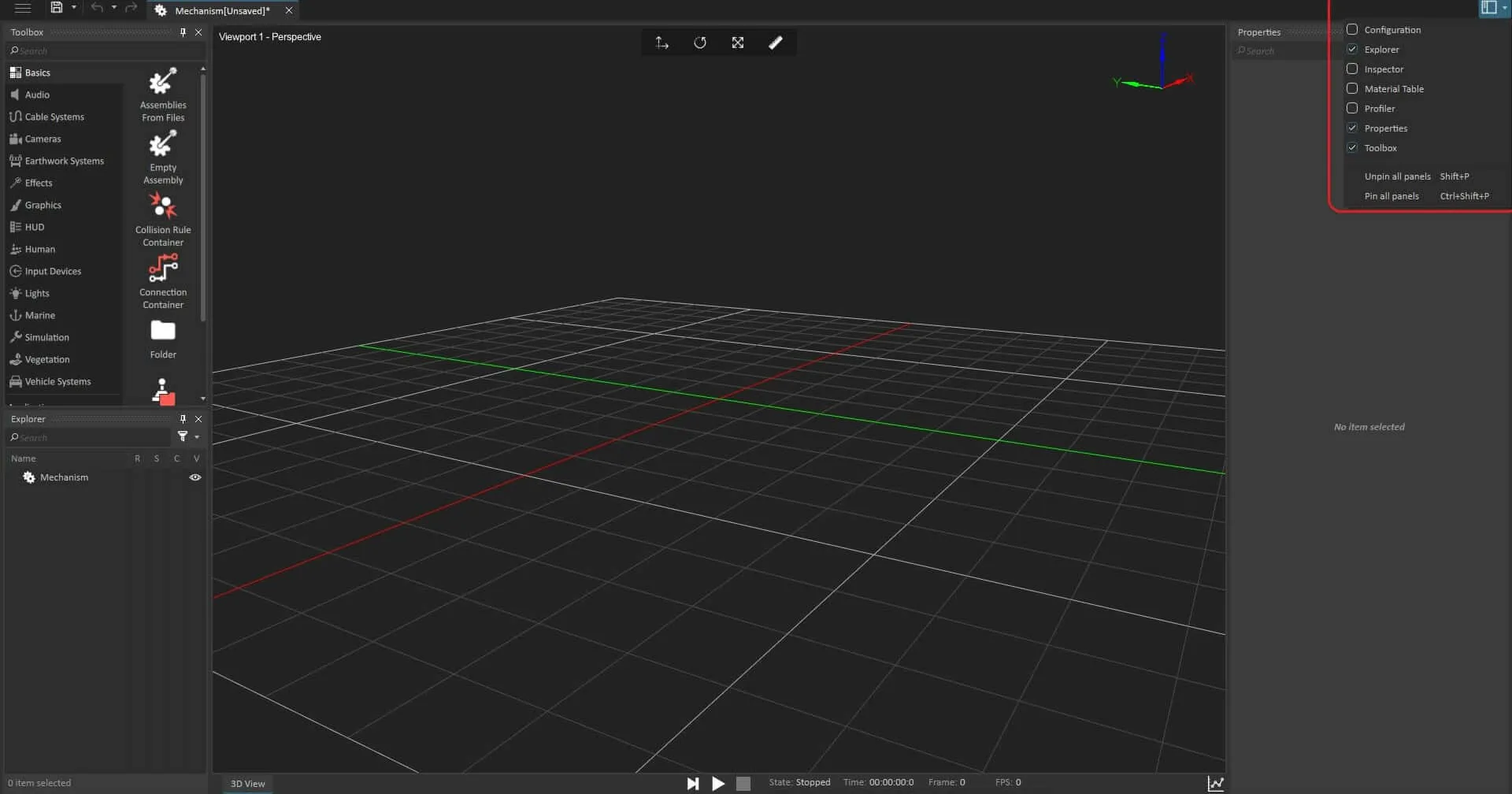
Task: Open the save options dropdown arrow
Action: 75,8
